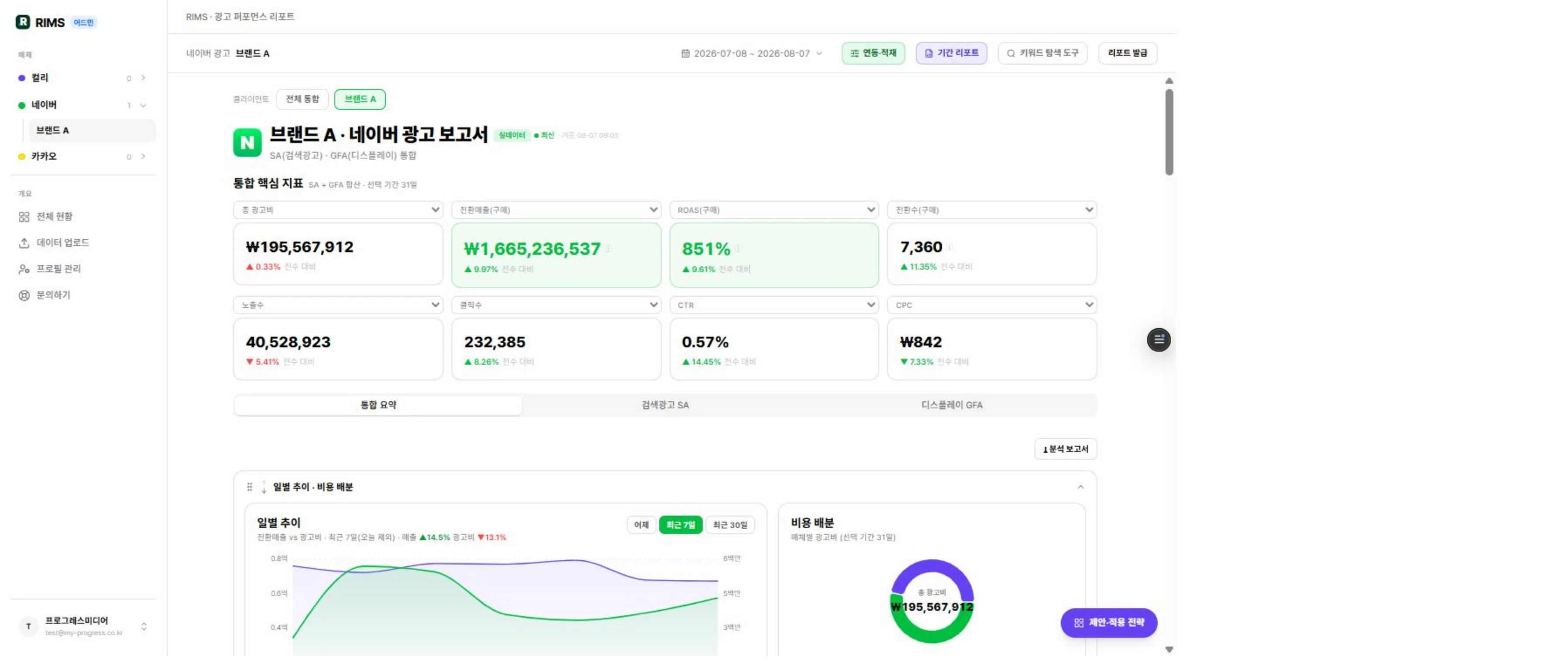Click the drag handle of 일별 추이 section
Image resolution: width=1568 pixels, height=664 pixels.
pos(250,487)
